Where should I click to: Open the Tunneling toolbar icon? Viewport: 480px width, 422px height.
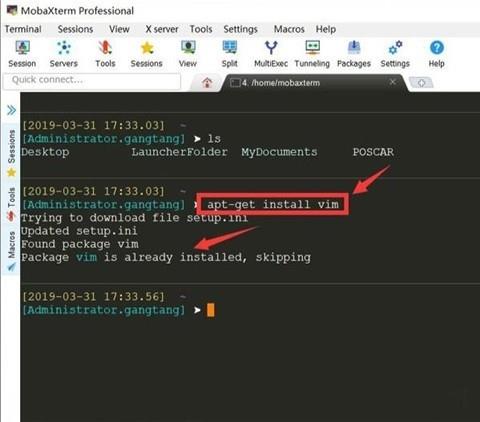pos(312,54)
